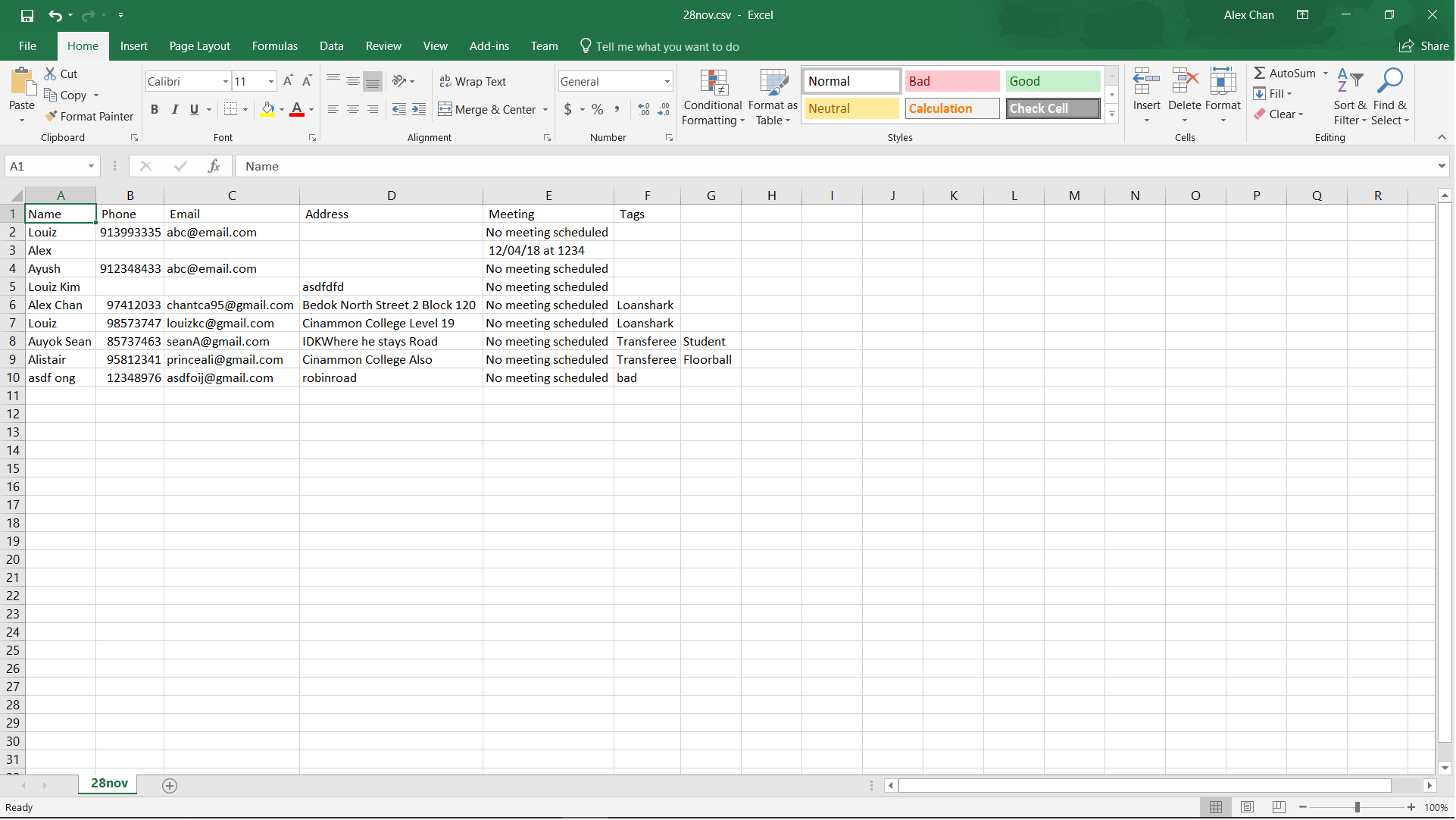Increase font size with larger A icon
Viewport: 1456px width, 820px height.
coord(288,81)
